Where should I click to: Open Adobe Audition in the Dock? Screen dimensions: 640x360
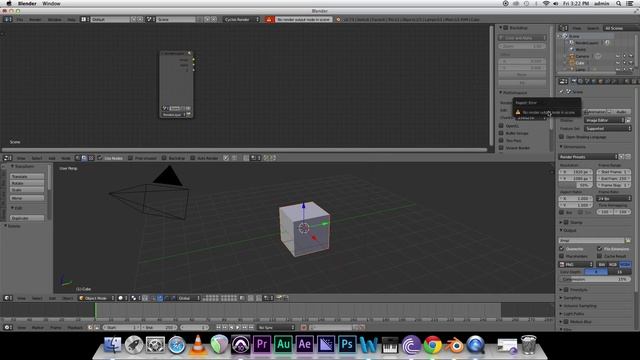point(283,344)
